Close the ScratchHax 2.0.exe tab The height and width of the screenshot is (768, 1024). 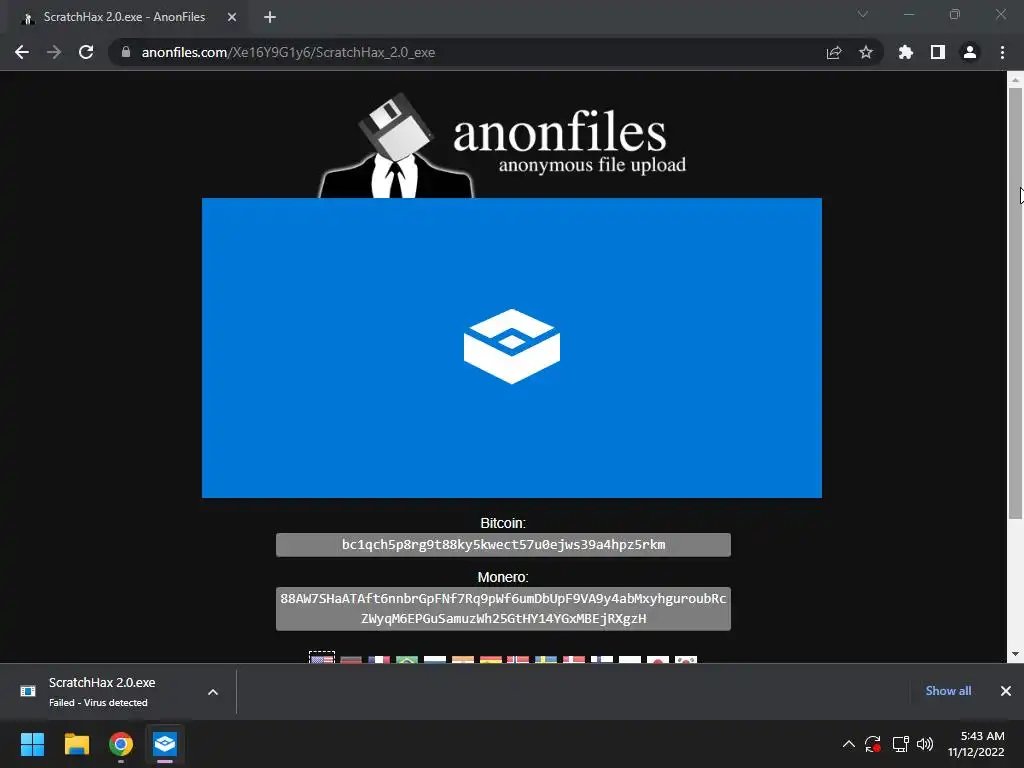point(232,17)
